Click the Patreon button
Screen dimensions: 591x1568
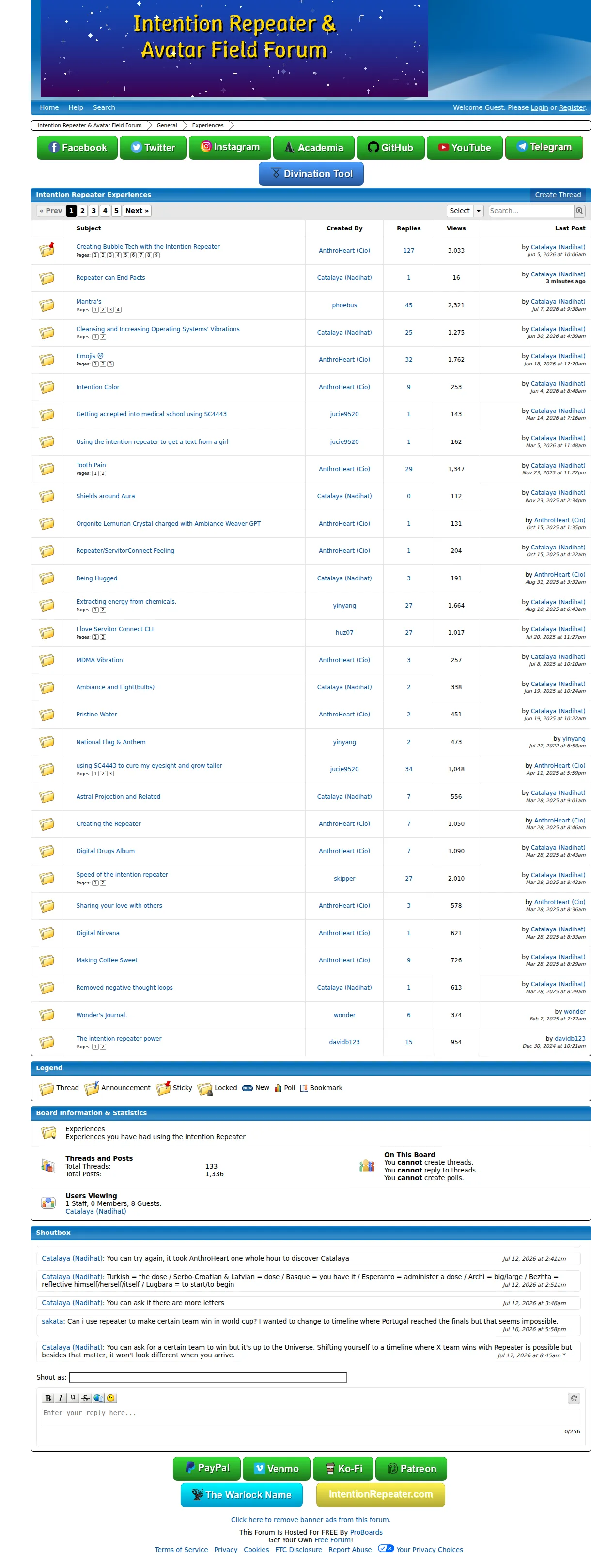click(x=411, y=1468)
